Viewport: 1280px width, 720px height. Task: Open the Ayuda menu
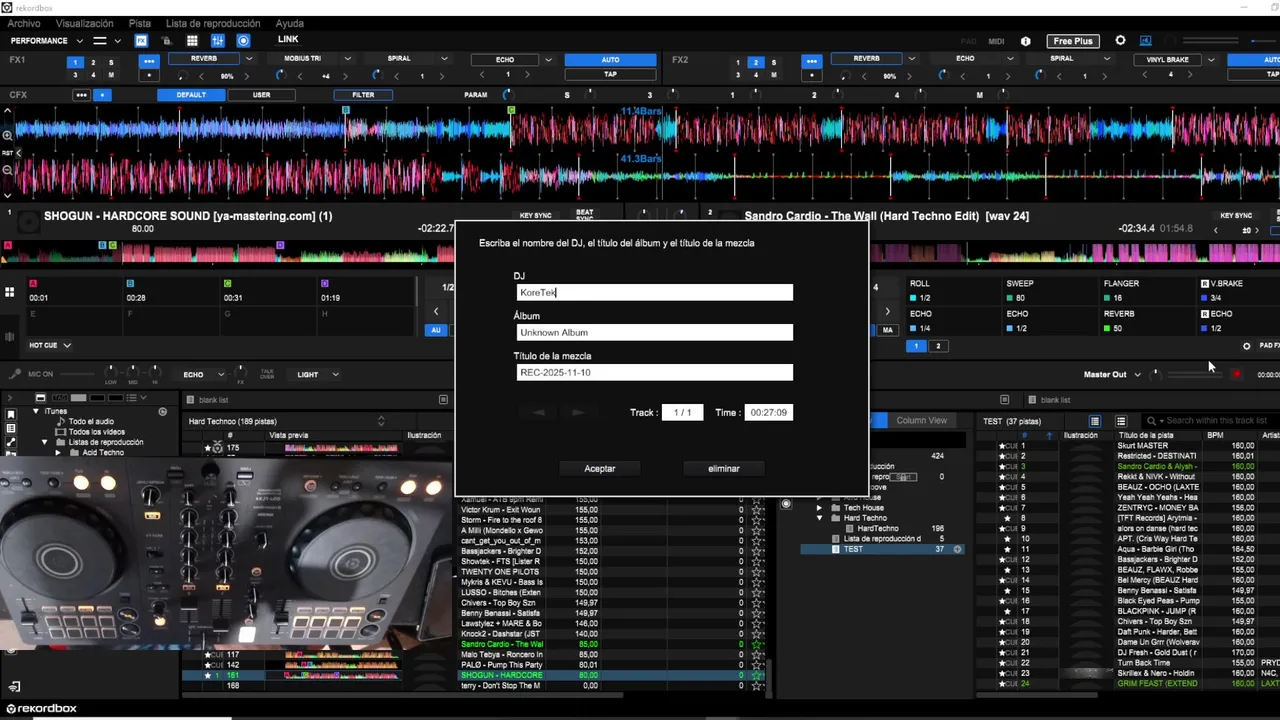pos(290,23)
